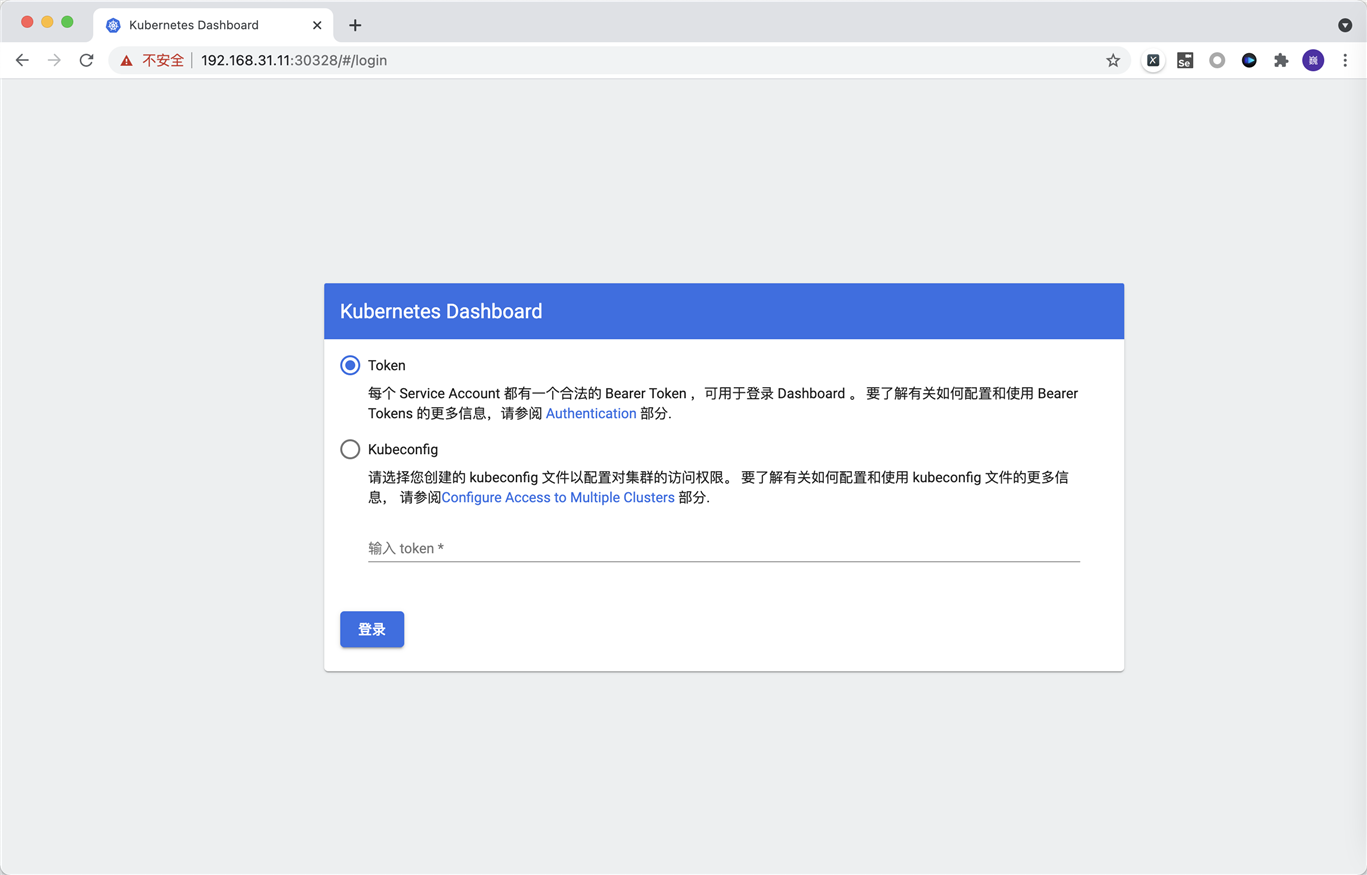Reload the page with refresh icon
Screen dimensions: 1367x875
pyautogui.click(x=87, y=60)
